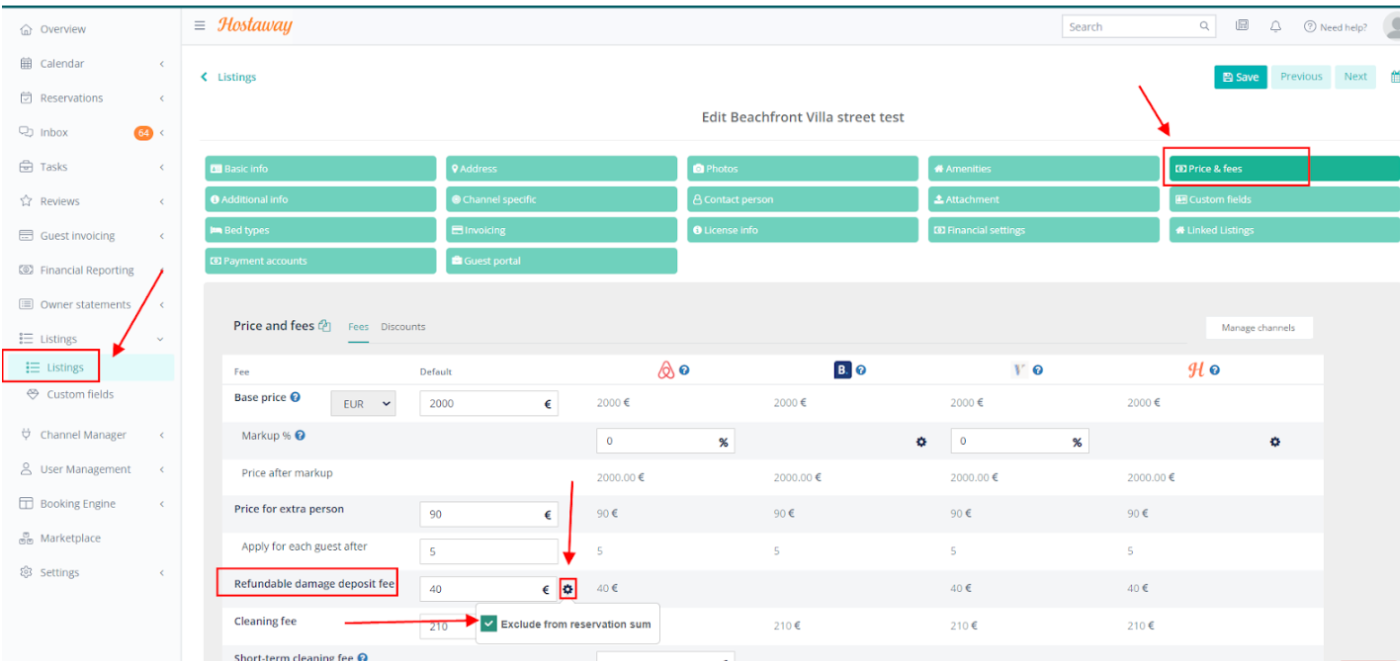Expand the Tasks sidebar section

point(162,167)
